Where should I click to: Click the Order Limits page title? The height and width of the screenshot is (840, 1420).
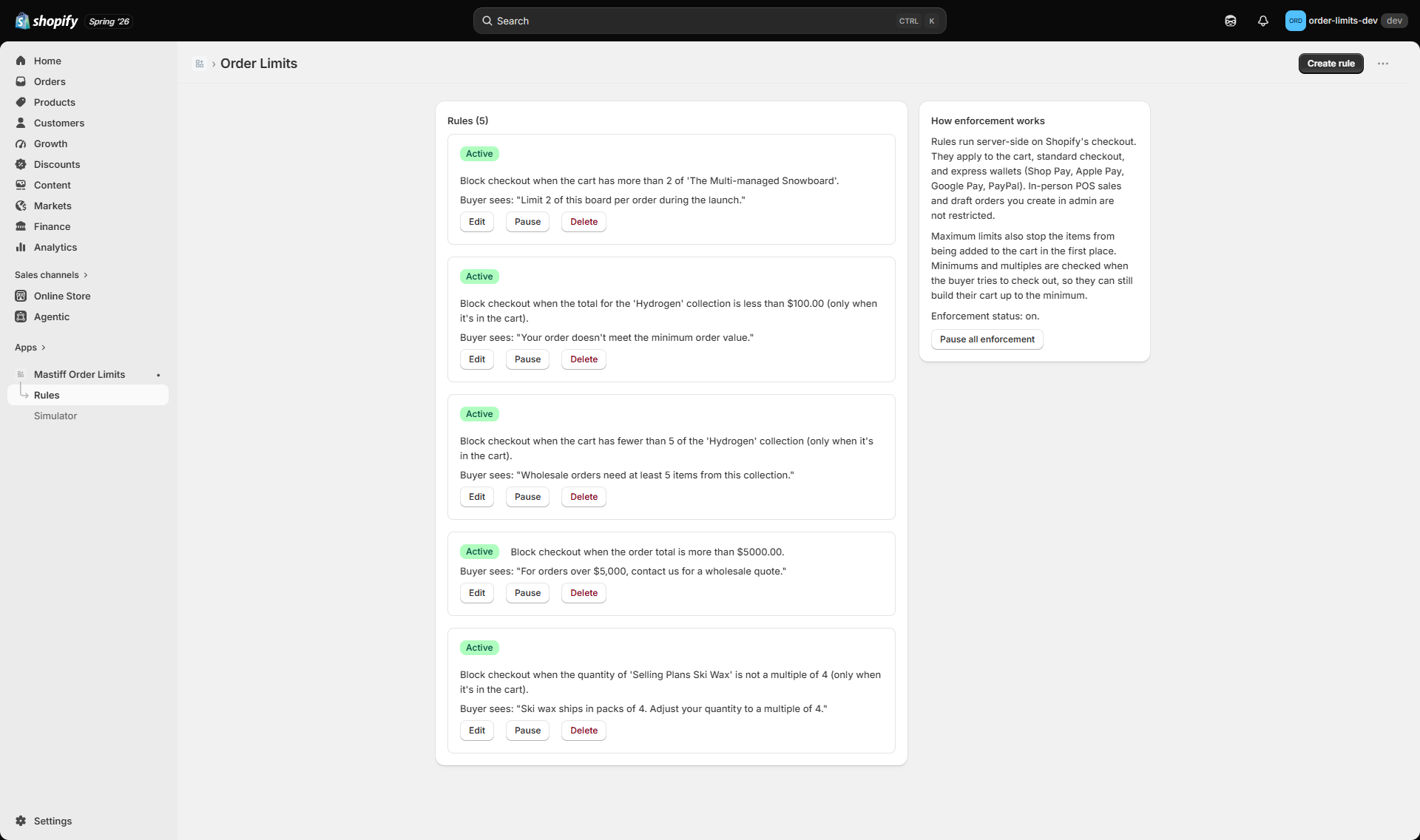[x=259, y=64]
